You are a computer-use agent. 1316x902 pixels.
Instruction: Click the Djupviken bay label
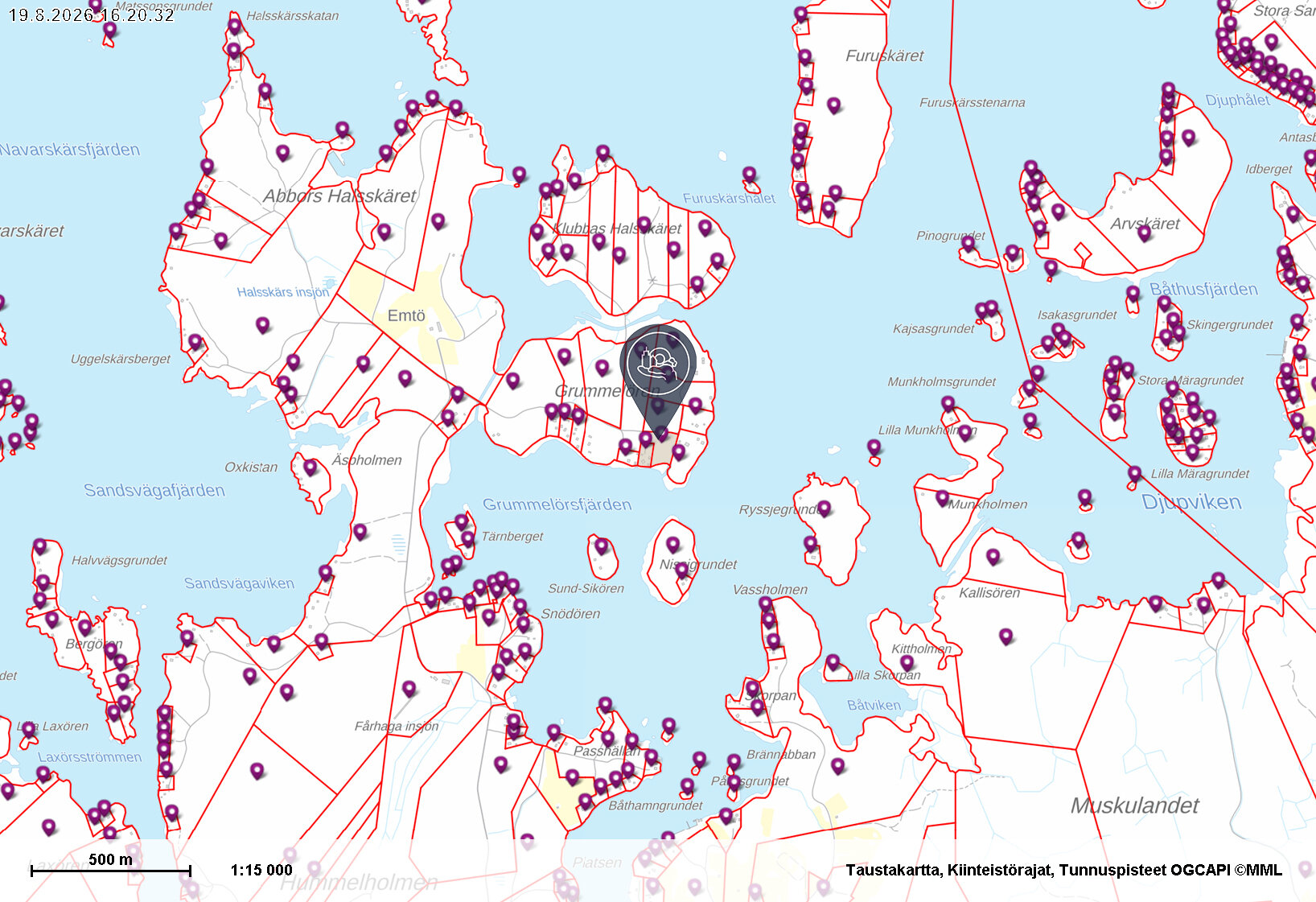tap(1191, 502)
